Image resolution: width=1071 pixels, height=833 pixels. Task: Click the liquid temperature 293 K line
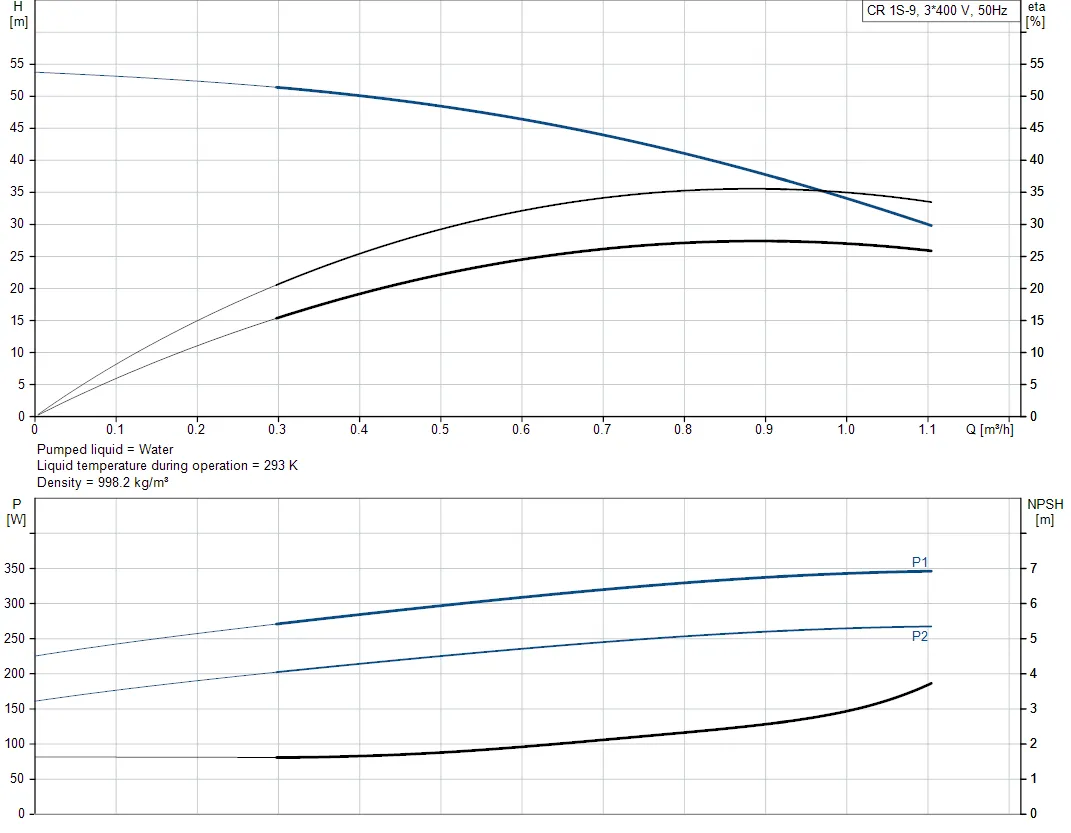(167, 466)
